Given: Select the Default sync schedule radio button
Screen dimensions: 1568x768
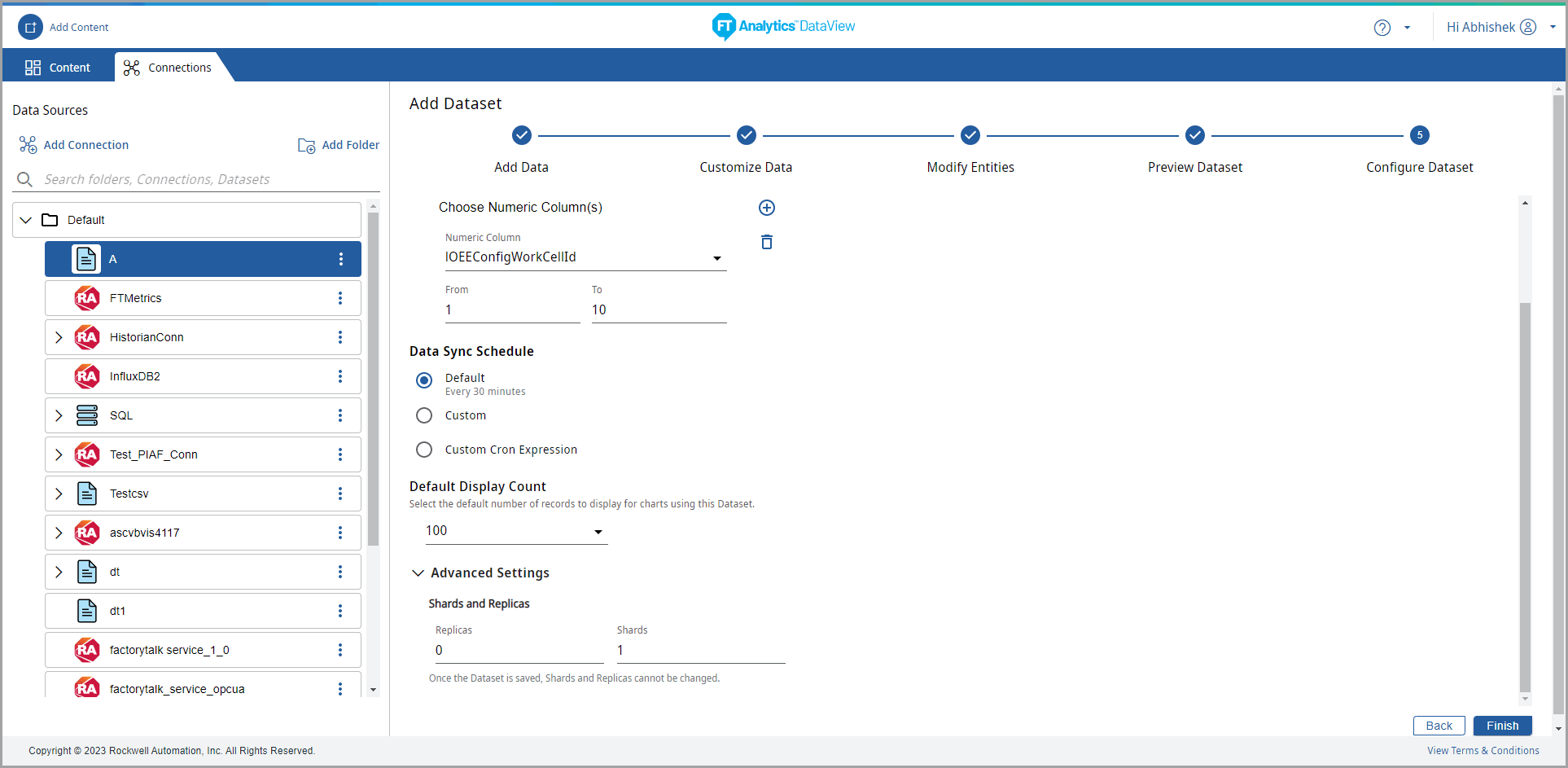Looking at the screenshot, I should 424,380.
